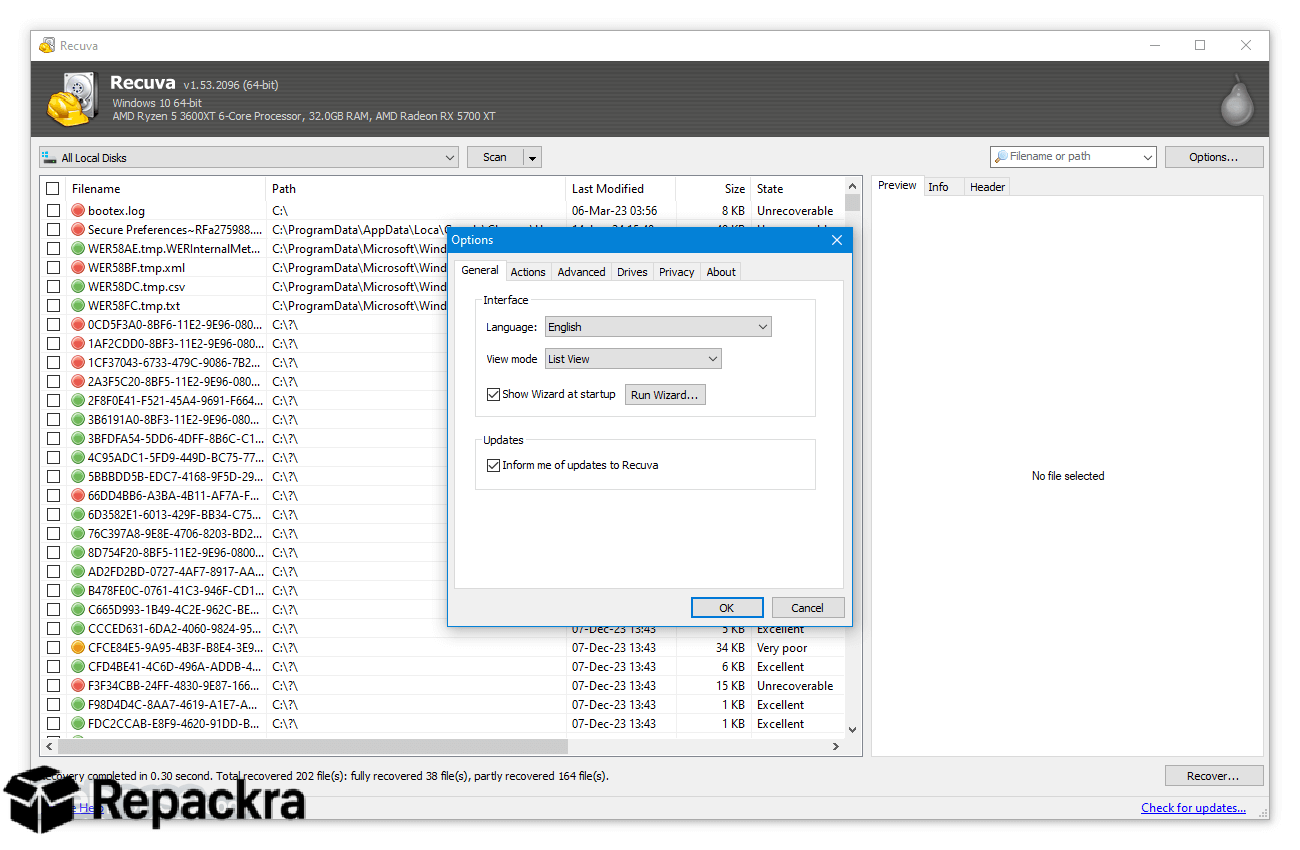Click the Run Wizard... button
1300x850 pixels.
click(x=665, y=395)
